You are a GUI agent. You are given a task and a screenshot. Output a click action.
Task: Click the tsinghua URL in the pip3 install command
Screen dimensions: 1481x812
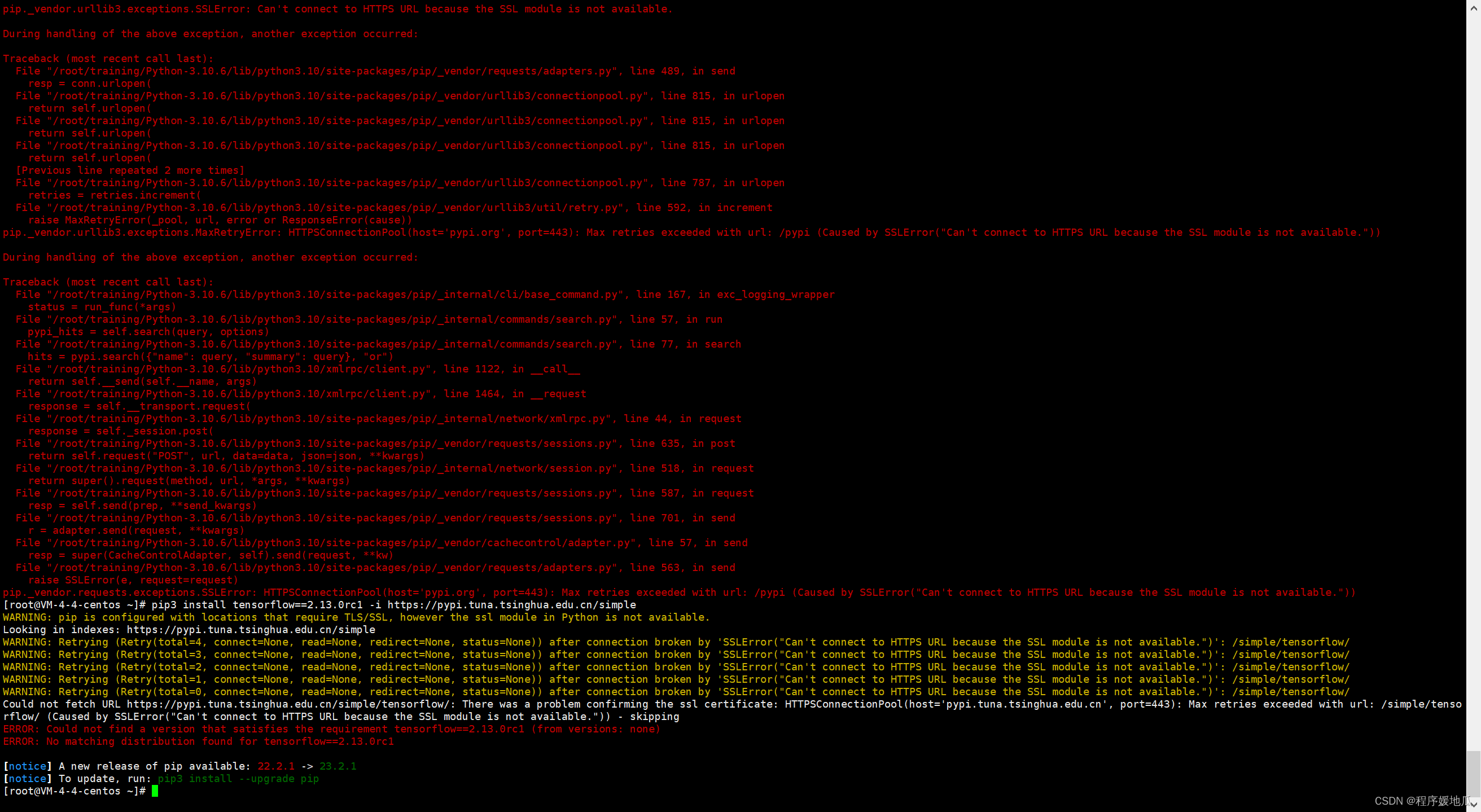click(x=511, y=604)
